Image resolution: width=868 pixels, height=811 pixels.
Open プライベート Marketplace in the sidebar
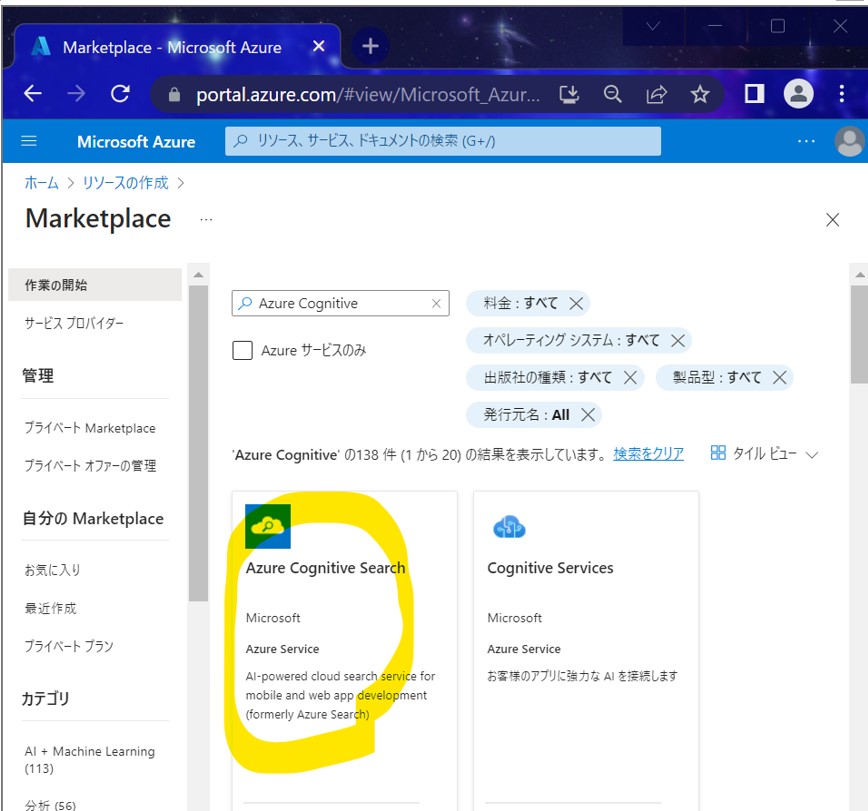pos(90,428)
